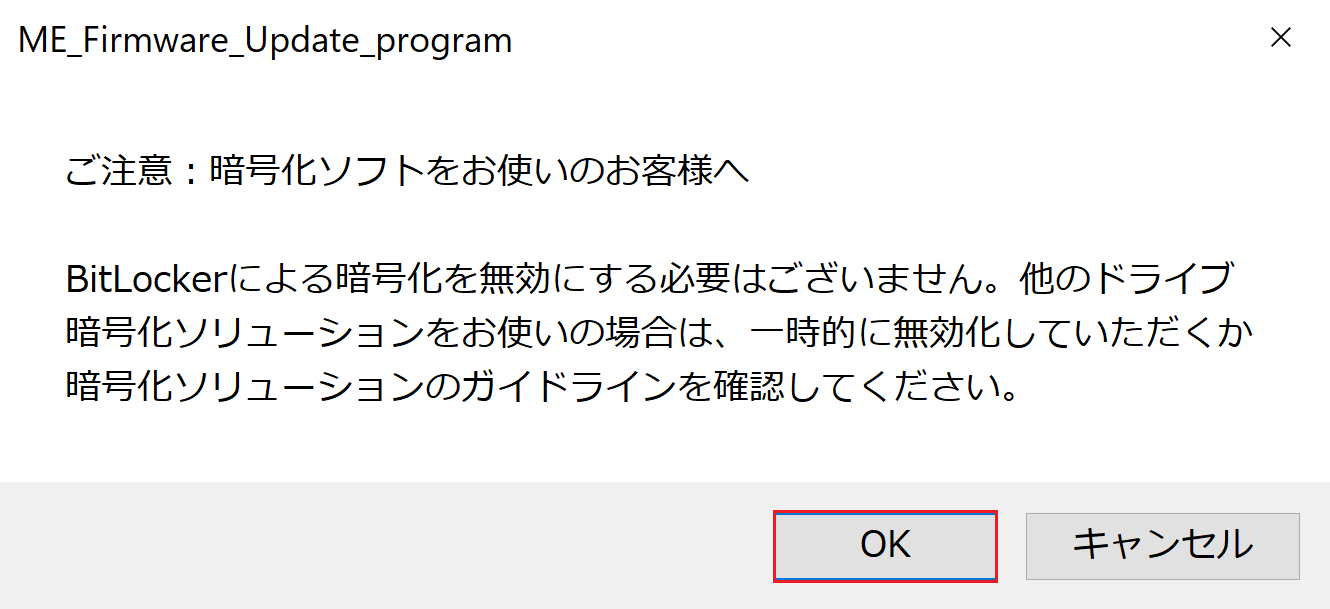Click the 一時的に phrase in the second line
Image resolution: width=1330 pixels, height=609 pixels.
coord(822,332)
